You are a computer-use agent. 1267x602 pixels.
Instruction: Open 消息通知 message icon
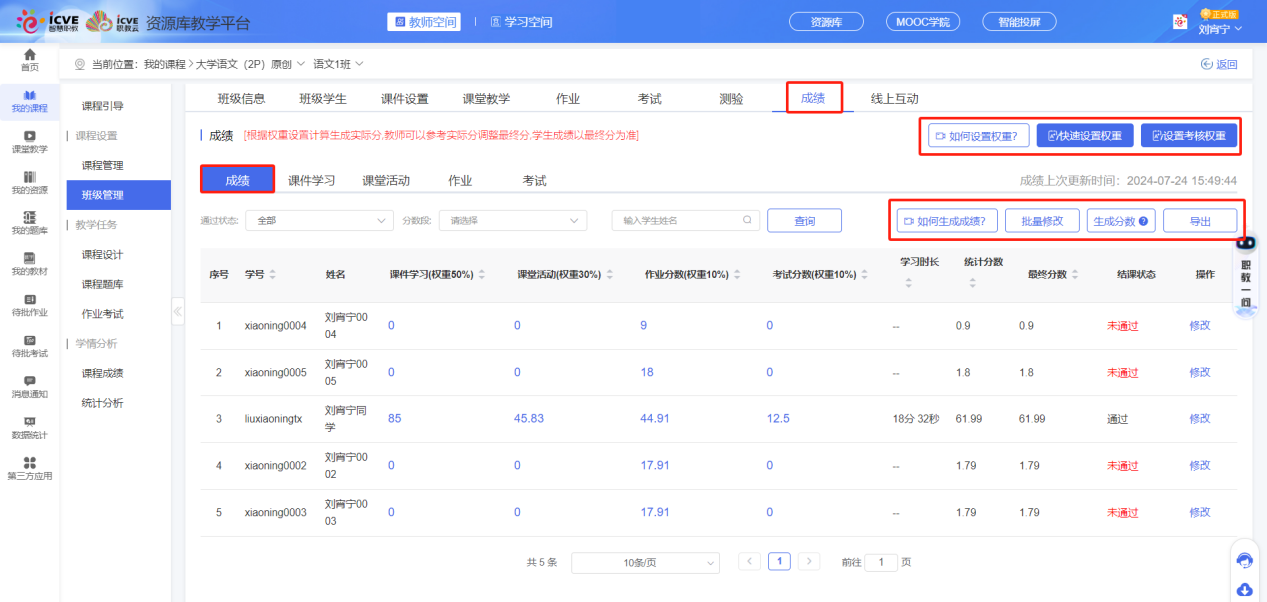pyautogui.click(x=30, y=381)
